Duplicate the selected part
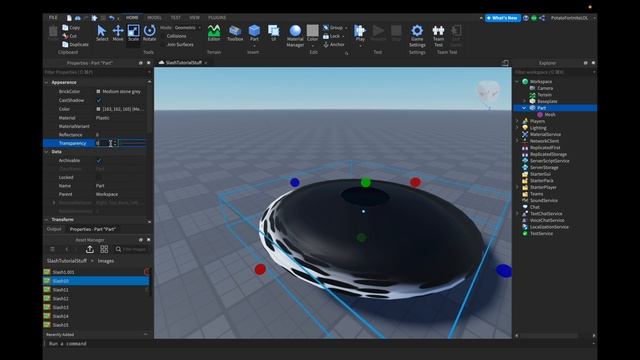640x360 pixels. click(x=76, y=44)
